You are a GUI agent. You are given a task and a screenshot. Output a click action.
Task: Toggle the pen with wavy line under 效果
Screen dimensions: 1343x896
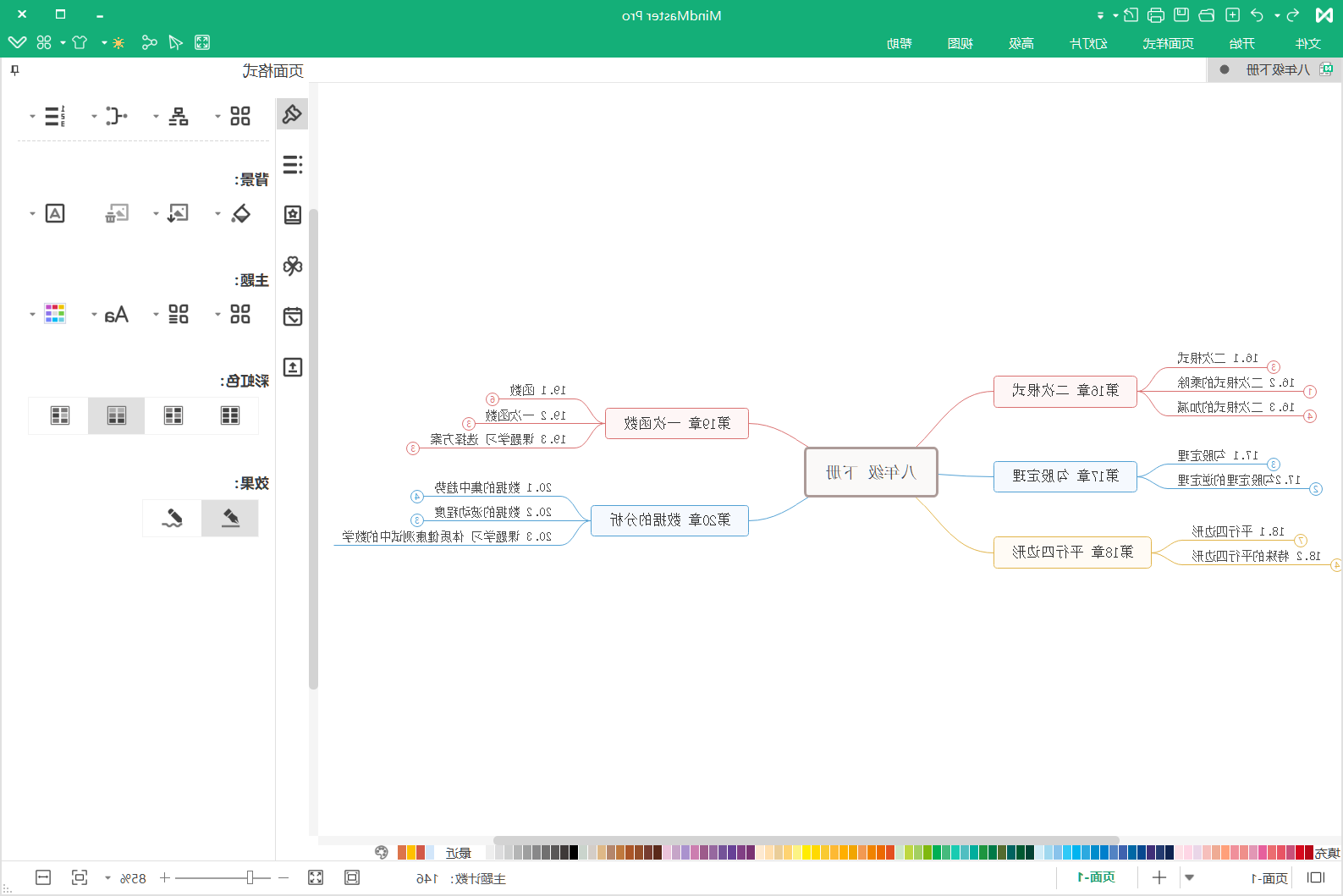pos(173,518)
